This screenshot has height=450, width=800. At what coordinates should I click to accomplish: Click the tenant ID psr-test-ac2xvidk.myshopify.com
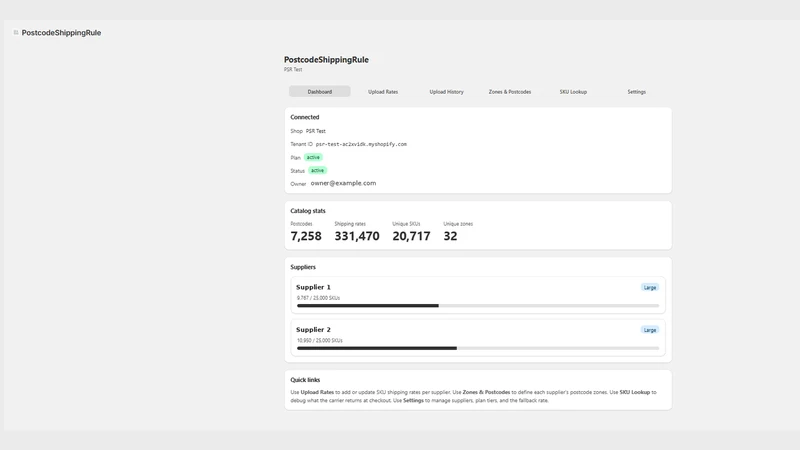click(x=361, y=144)
